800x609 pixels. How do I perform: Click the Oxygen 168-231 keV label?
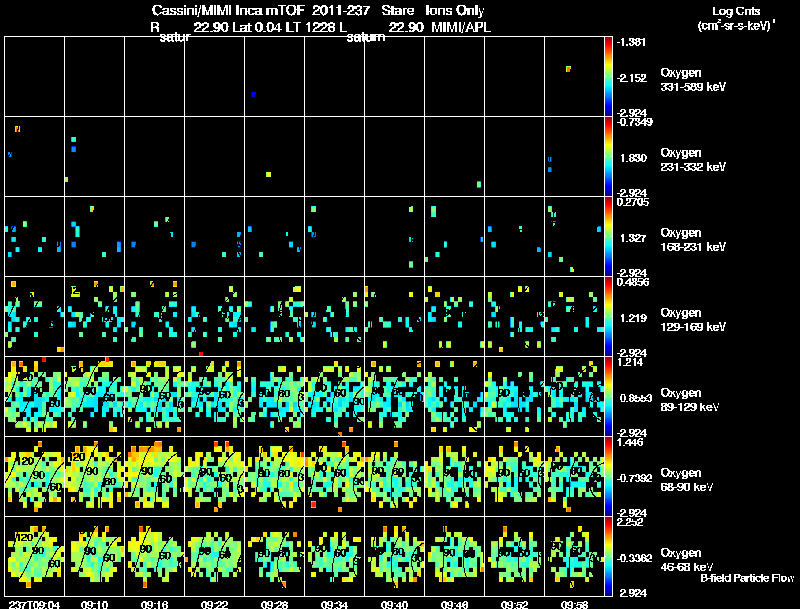tap(693, 240)
